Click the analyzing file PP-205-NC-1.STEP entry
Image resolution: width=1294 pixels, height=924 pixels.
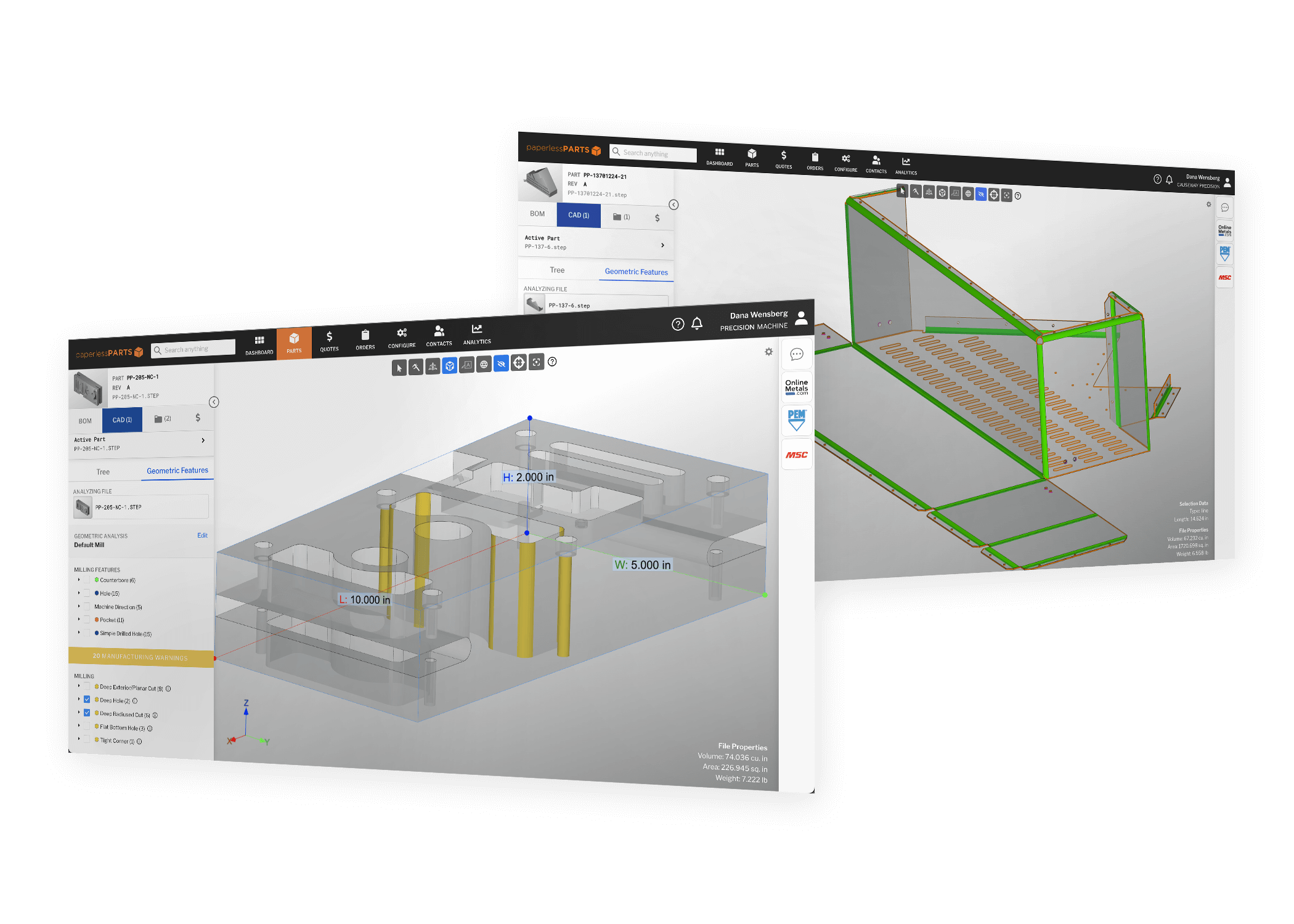point(140,507)
